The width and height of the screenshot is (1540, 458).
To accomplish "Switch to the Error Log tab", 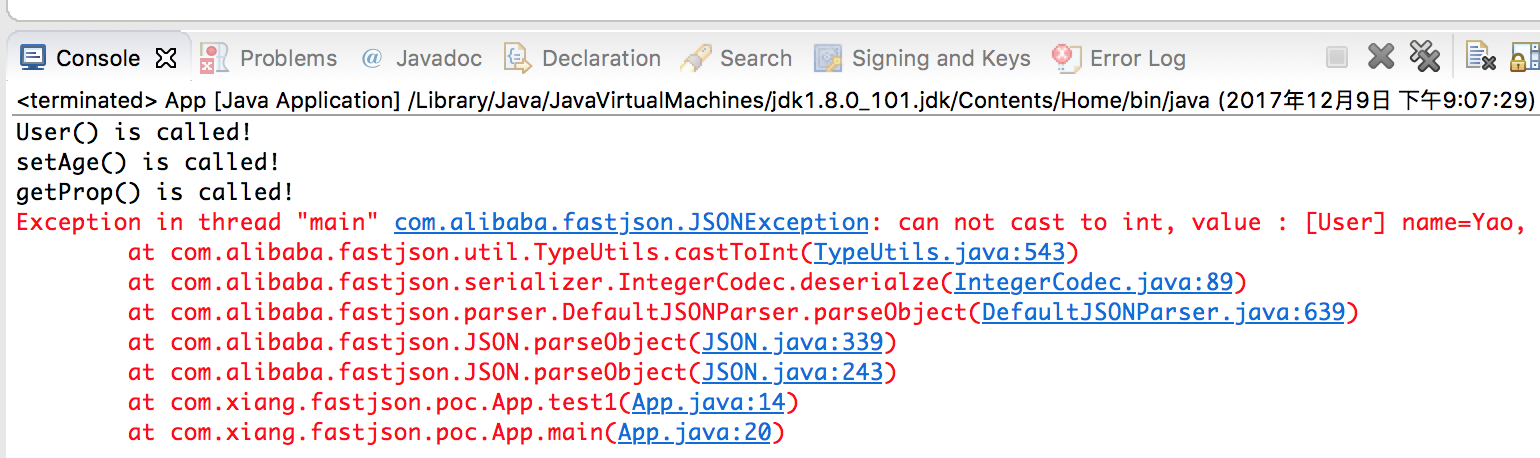I will pos(1138,58).
